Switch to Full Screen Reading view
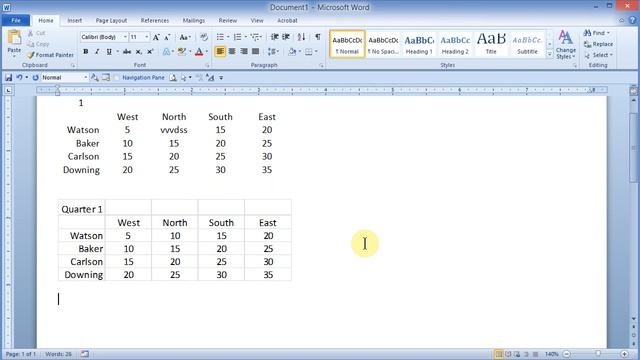 click(x=508, y=354)
